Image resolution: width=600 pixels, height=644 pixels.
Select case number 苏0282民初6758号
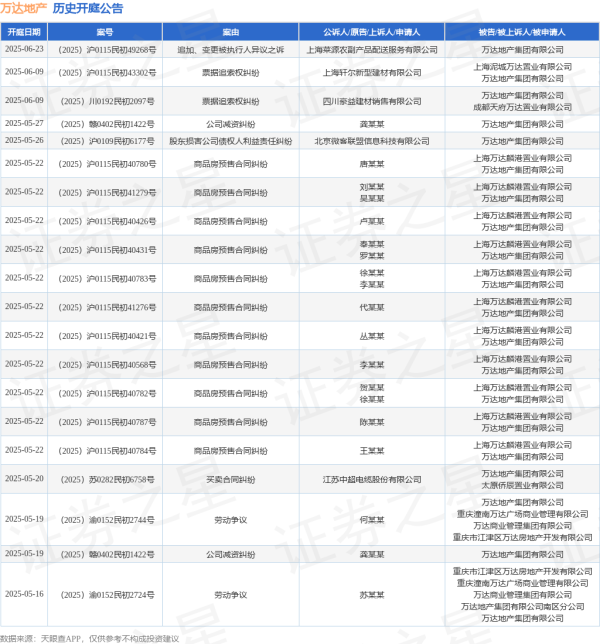coord(107,479)
